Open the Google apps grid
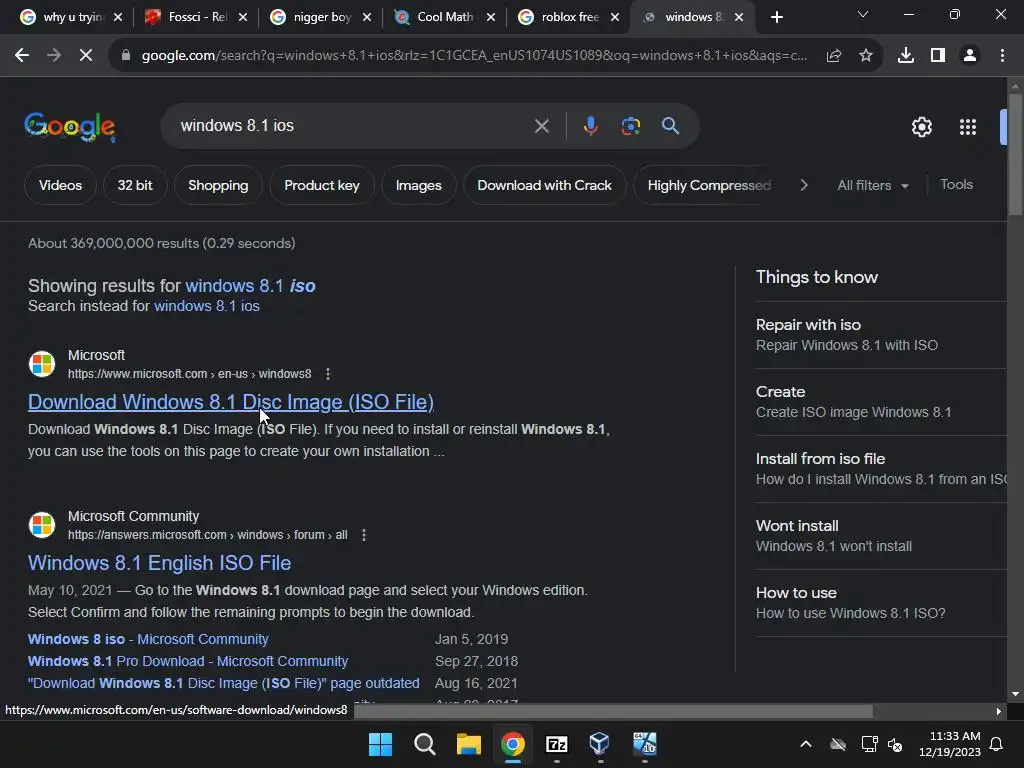This screenshot has width=1024, height=768. [x=968, y=127]
